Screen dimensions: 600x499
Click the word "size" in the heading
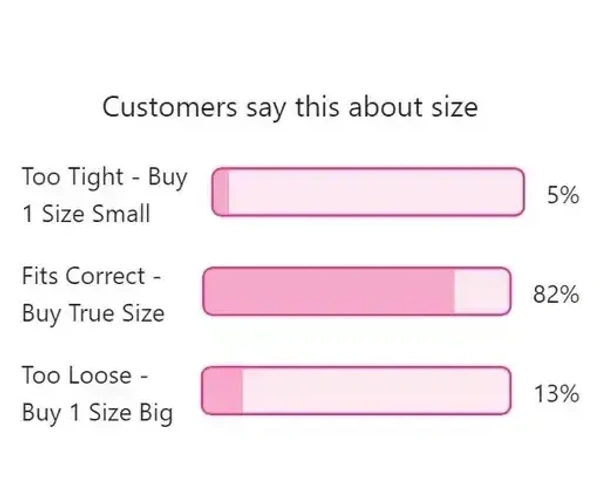[456, 107]
